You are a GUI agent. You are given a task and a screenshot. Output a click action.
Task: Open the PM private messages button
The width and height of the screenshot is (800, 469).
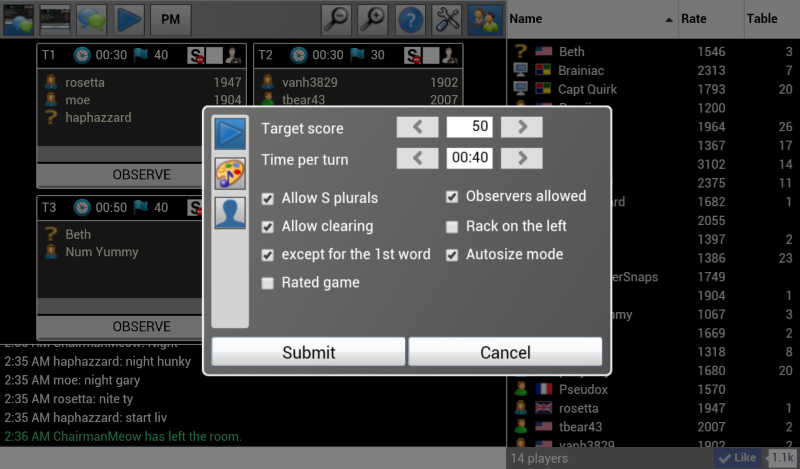tap(171, 19)
